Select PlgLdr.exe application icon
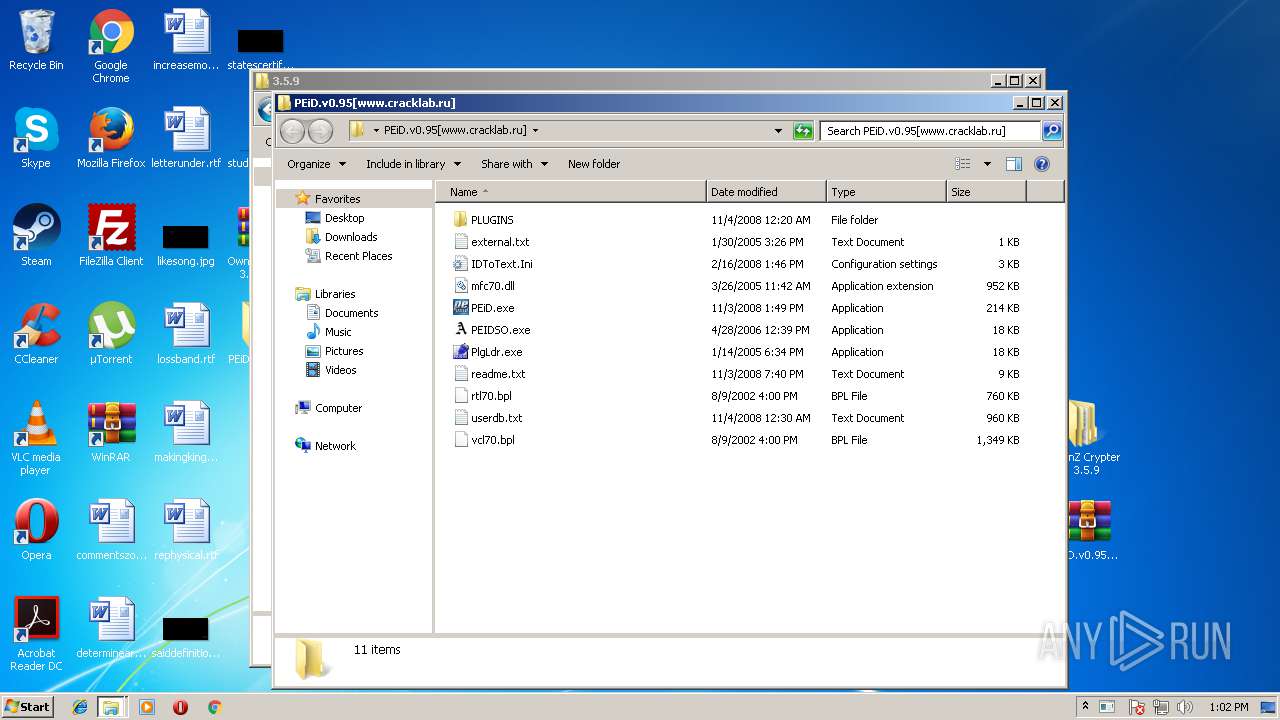 click(x=460, y=352)
